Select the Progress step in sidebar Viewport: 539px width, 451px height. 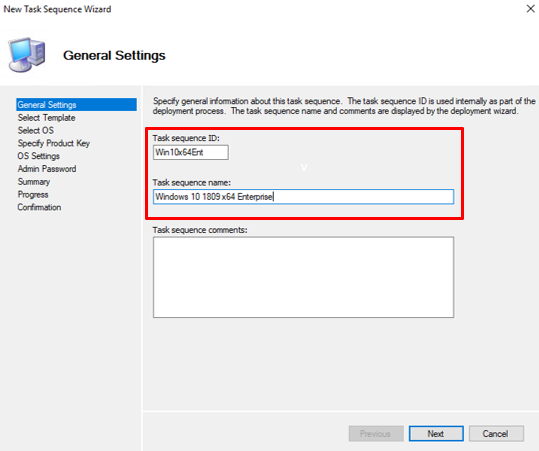coord(33,194)
